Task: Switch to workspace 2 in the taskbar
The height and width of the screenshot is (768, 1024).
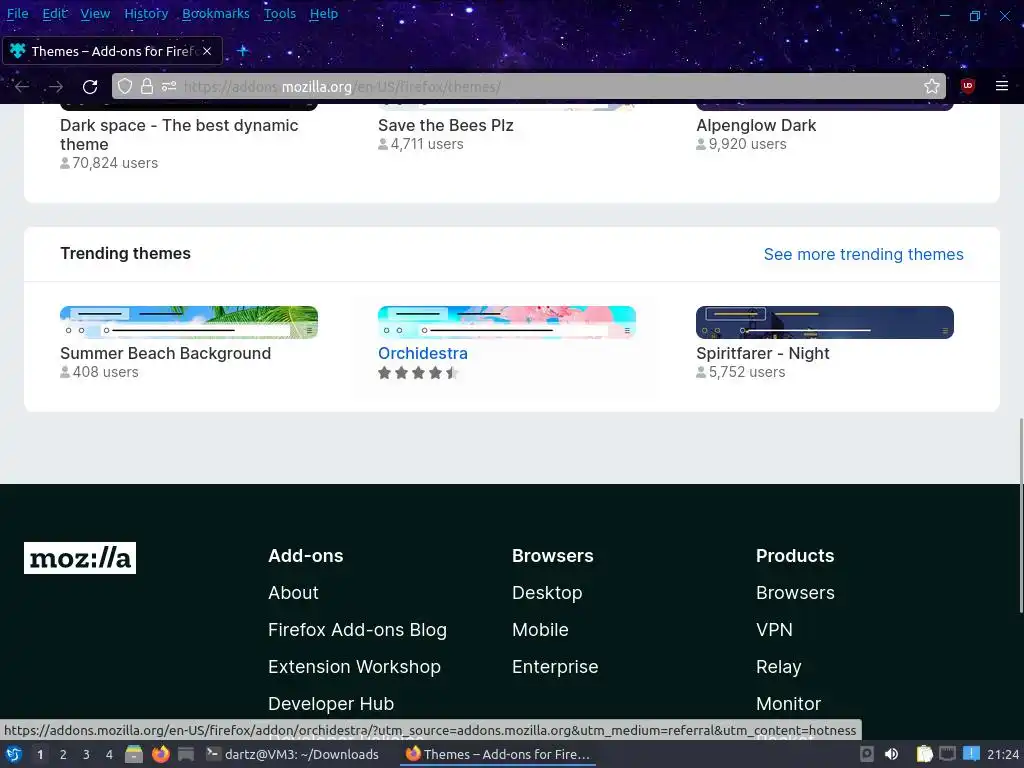Action: point(63,754)
